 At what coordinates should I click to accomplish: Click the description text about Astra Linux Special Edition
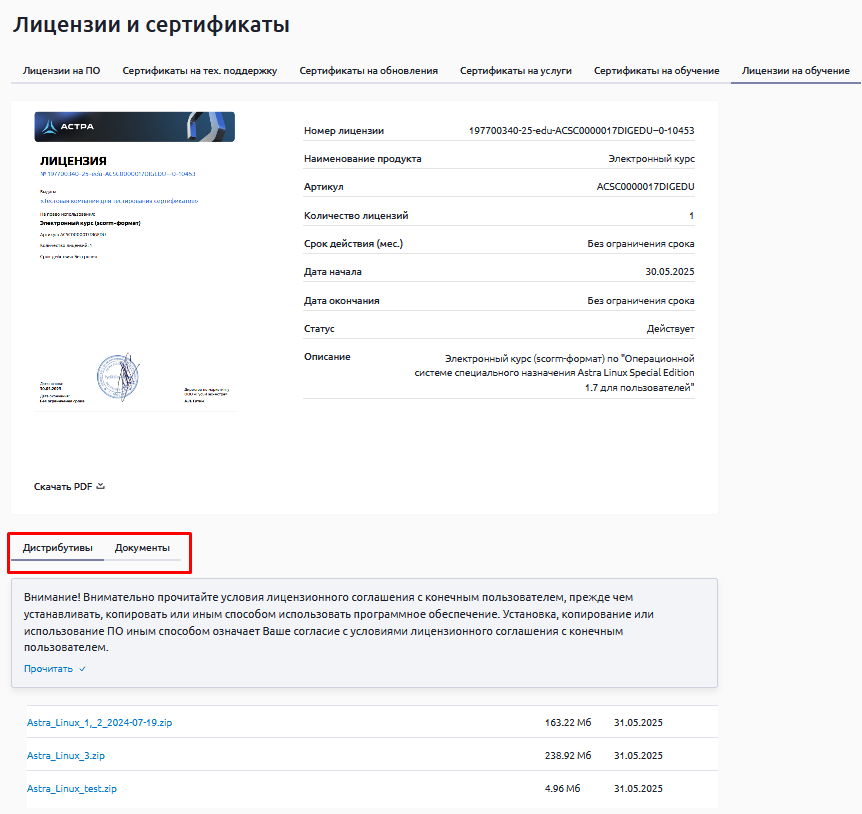554,373
